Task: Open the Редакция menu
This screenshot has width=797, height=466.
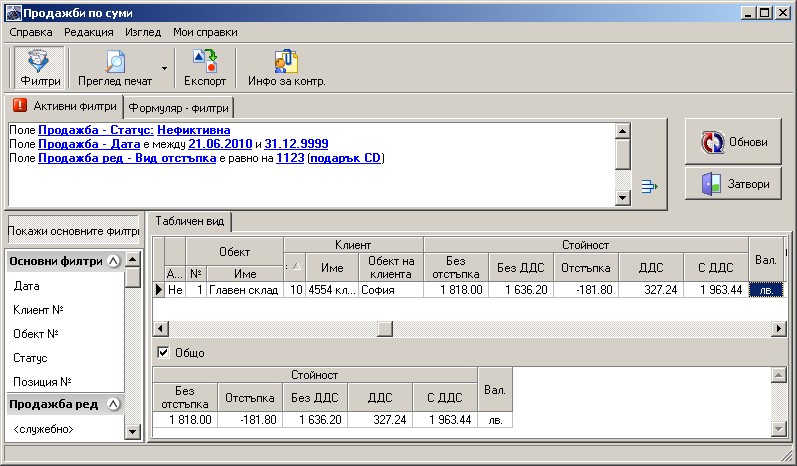Action: click(x=88, y=33)
